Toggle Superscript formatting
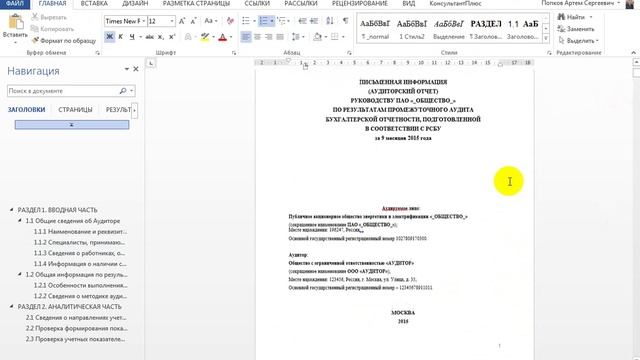 172,37
